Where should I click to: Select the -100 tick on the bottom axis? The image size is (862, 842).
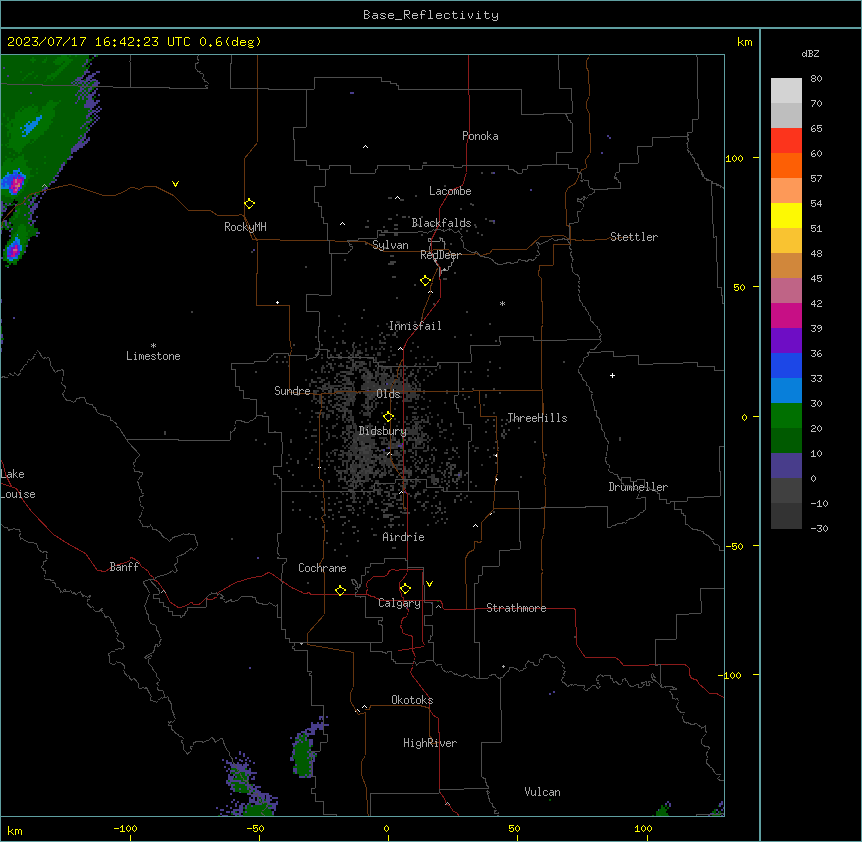125,828
